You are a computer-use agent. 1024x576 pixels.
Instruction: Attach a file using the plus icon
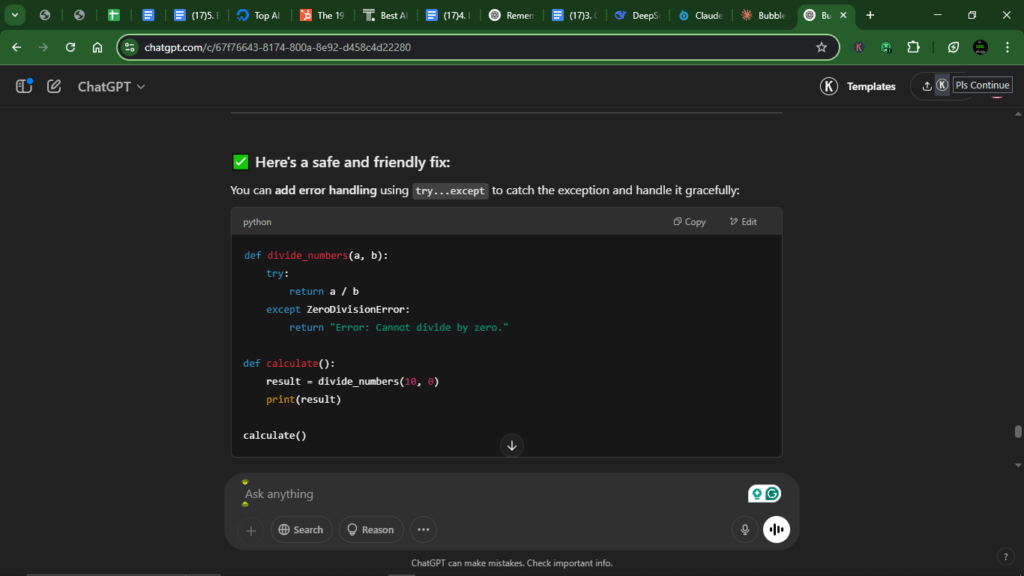click(250, 529)
